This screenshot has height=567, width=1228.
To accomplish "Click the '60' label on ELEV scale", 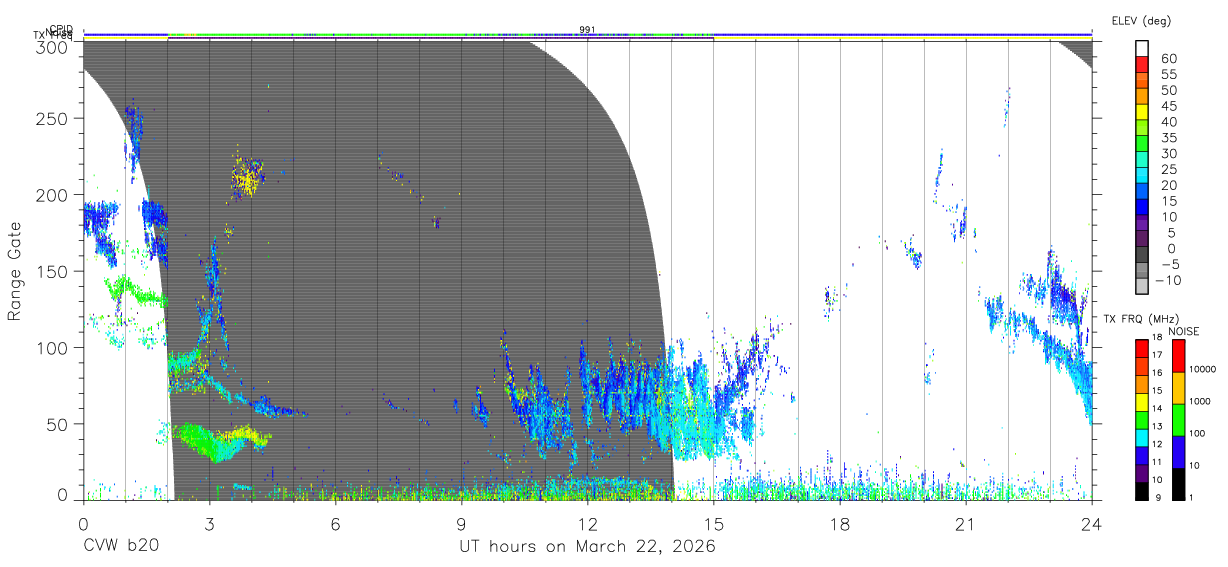I will pyautogui.click(x=1168, y=59).
